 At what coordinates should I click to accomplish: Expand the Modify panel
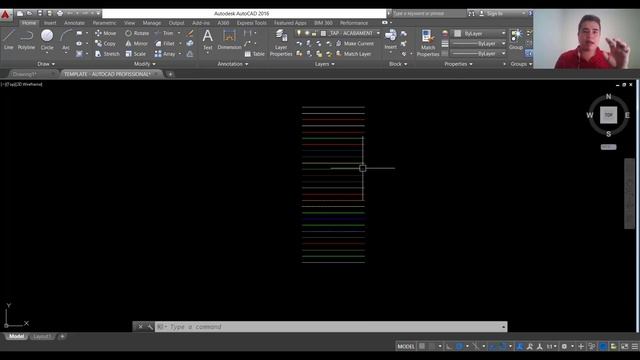(x=144, y=64)
